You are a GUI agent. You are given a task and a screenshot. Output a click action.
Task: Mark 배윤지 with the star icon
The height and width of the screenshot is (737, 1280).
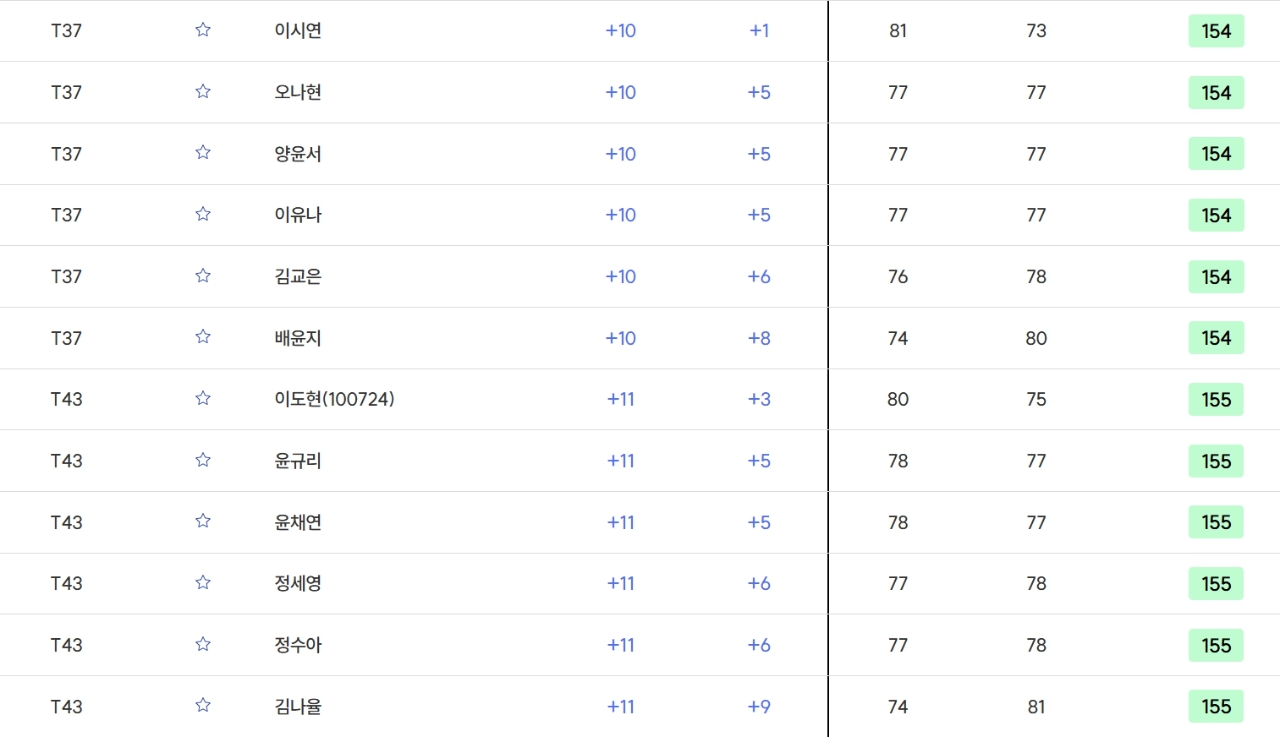(203, 337)
